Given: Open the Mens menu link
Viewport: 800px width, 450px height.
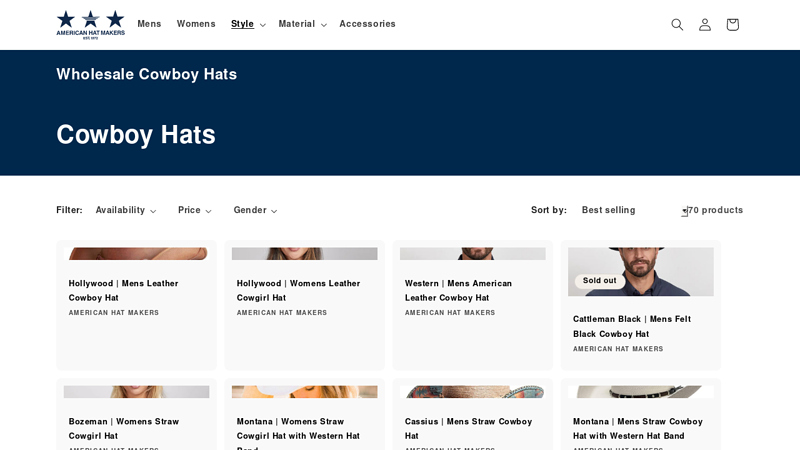Looking at the screenshot, I should coord(149,24).
